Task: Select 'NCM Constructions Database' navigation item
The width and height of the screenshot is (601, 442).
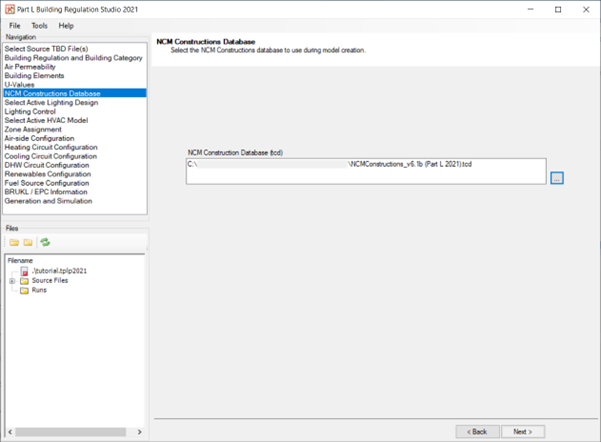Action: tap(75, 93)
